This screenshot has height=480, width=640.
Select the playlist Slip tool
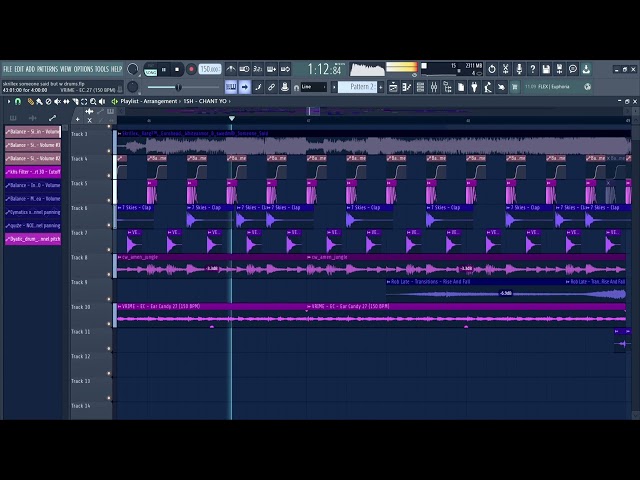tap(66, 101)
